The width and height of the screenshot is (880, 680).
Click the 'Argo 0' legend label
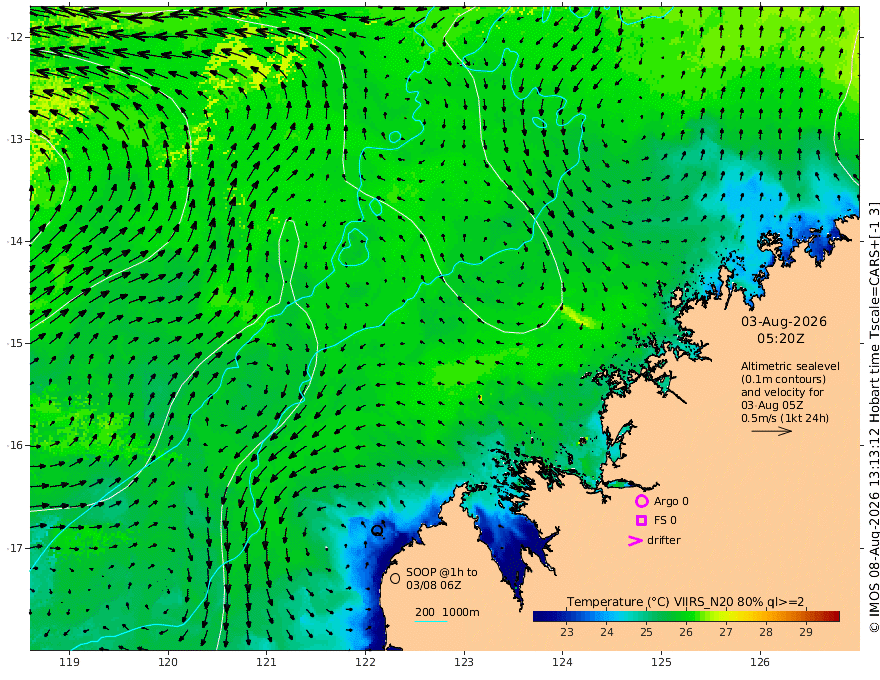coord(671,501)
